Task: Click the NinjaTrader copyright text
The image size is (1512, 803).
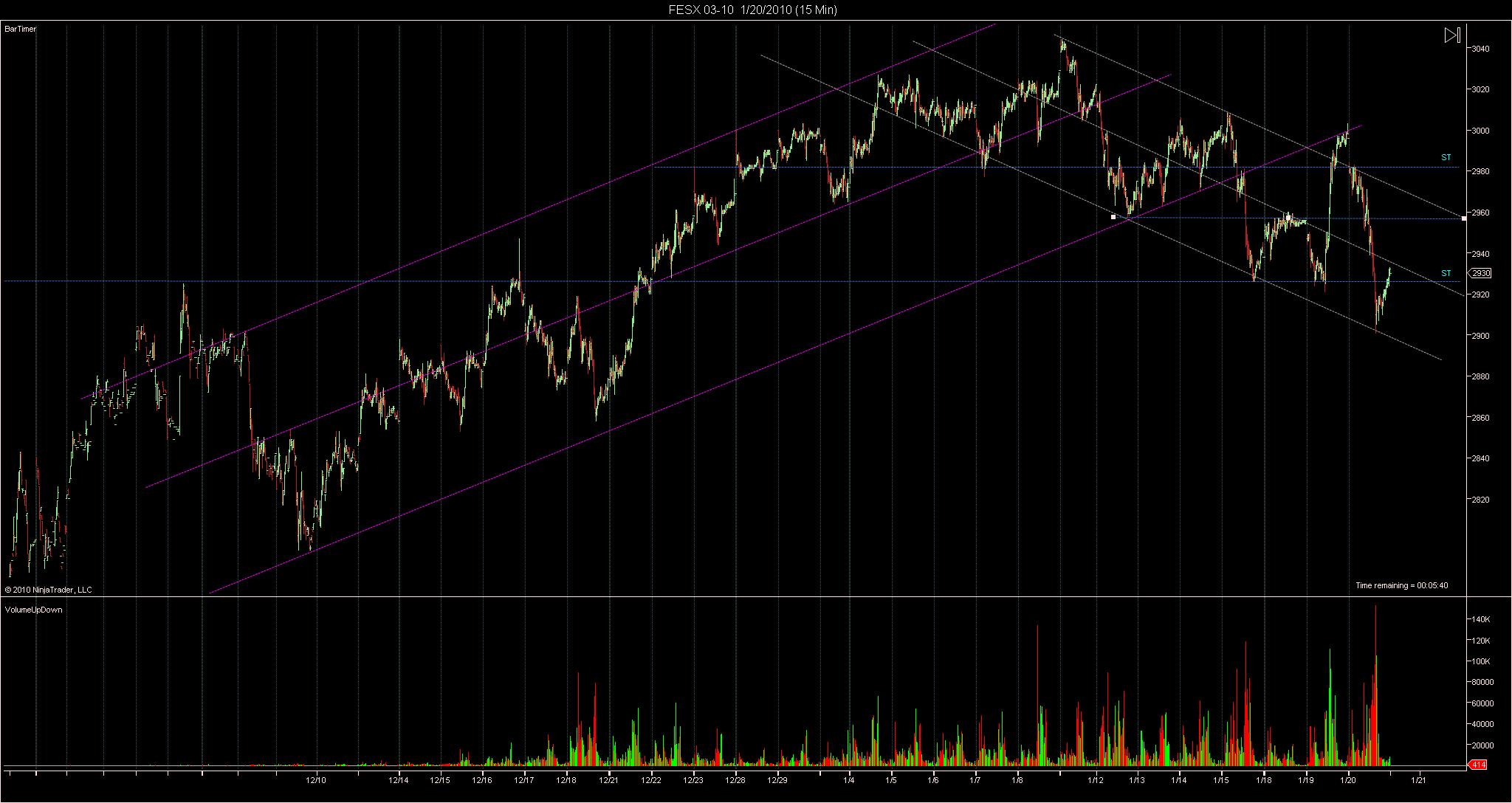Action: tap(48, 590)
